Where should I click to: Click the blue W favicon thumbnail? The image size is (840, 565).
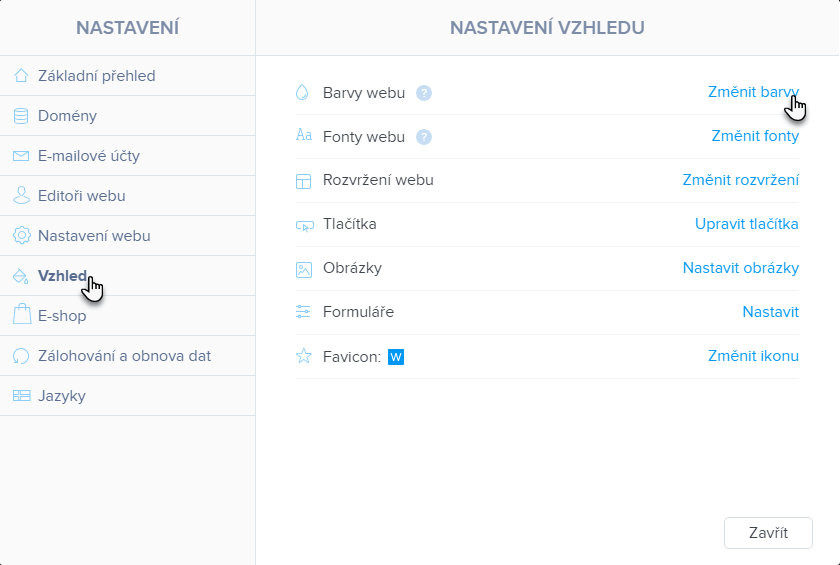point(396,357)
